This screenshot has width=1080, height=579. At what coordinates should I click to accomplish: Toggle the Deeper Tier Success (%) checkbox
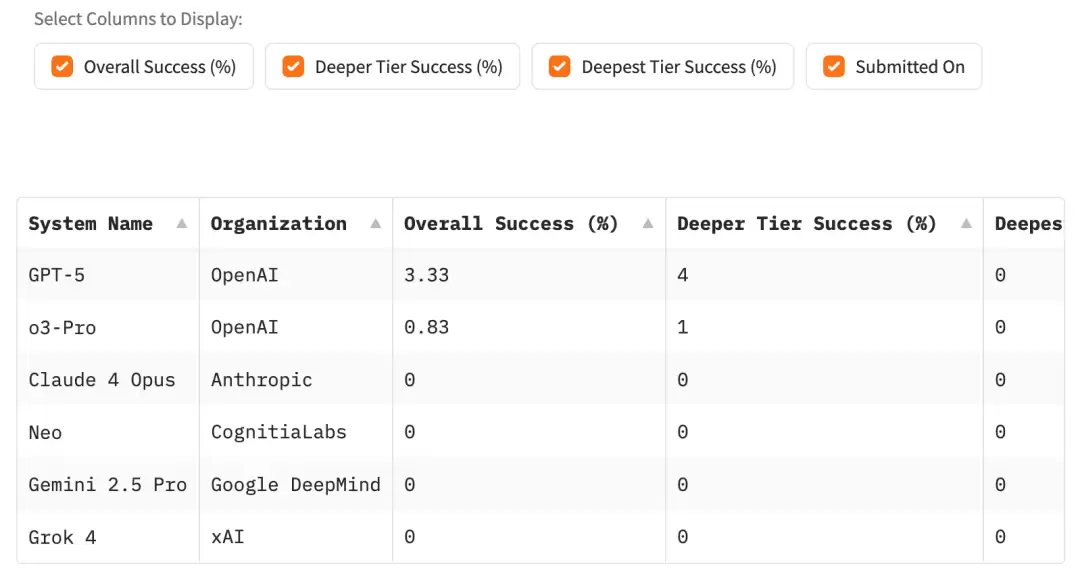tap(293, 67)
